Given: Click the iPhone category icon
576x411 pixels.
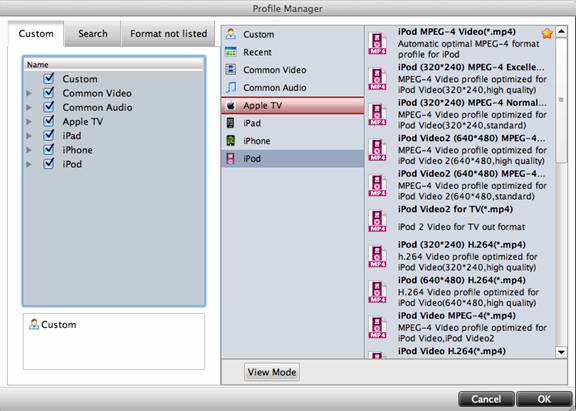Looking at the screenshot, I should [230, 141].
